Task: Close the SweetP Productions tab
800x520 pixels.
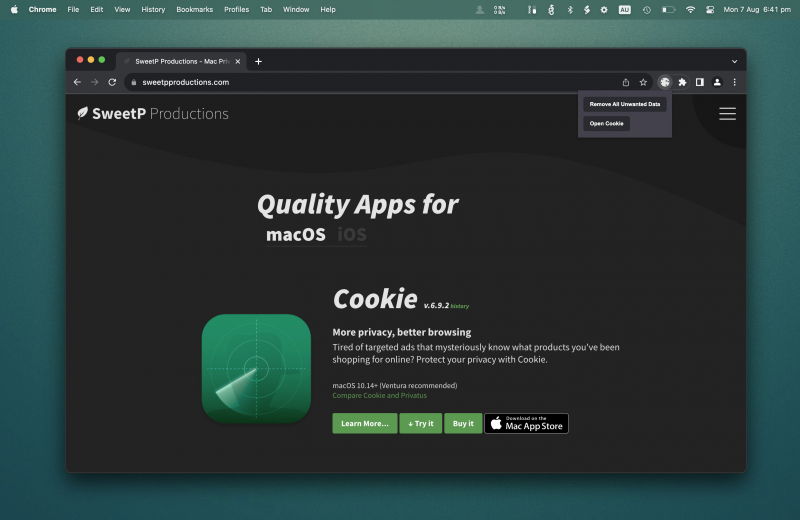Action: click(238, 61)
